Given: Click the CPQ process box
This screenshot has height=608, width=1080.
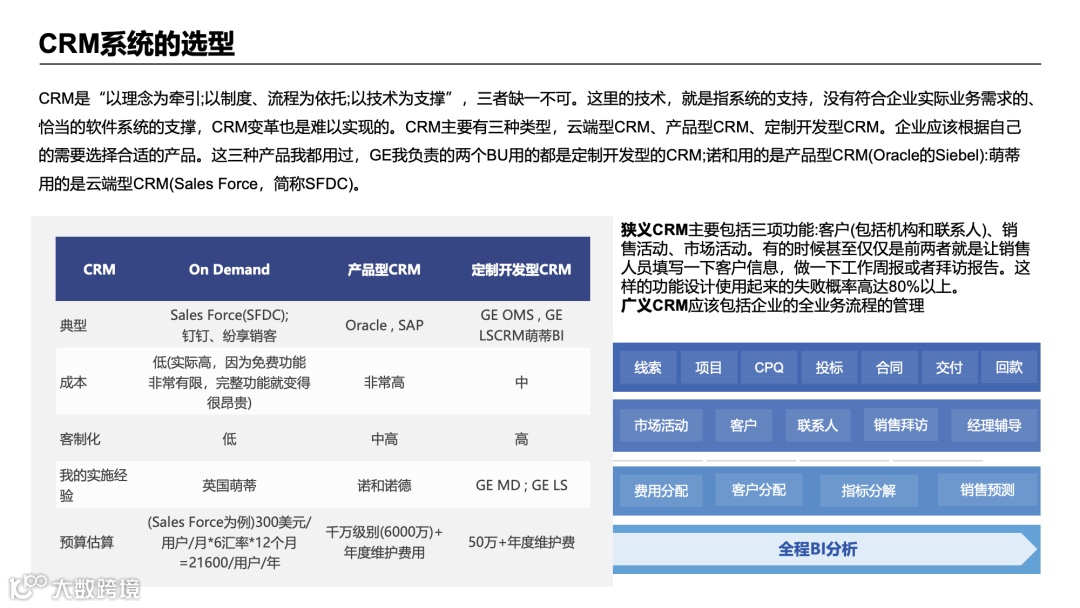Looking at the screenshot, I should pyautogui.click(x=769, y=367).
